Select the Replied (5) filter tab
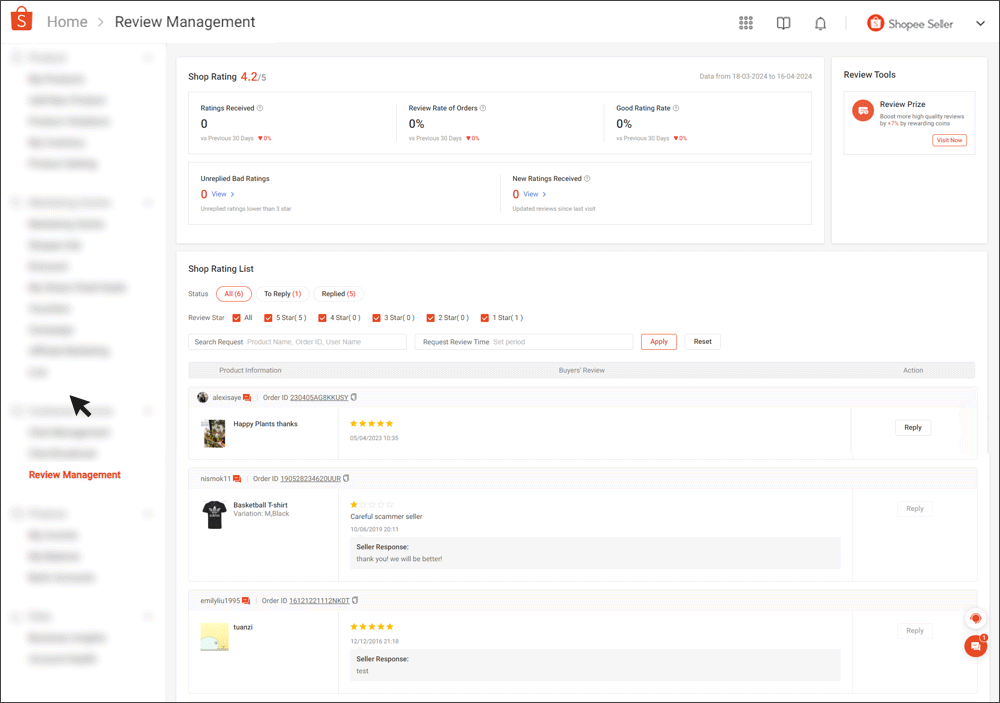The image size is (1000, 703). pyautogui.click(x=339, y=293)
